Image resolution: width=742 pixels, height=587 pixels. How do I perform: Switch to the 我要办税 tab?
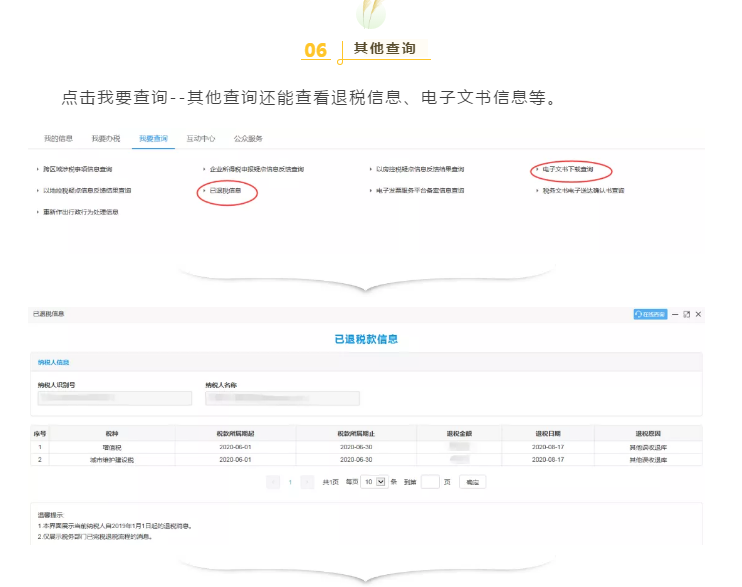click(x=106, y=138)
